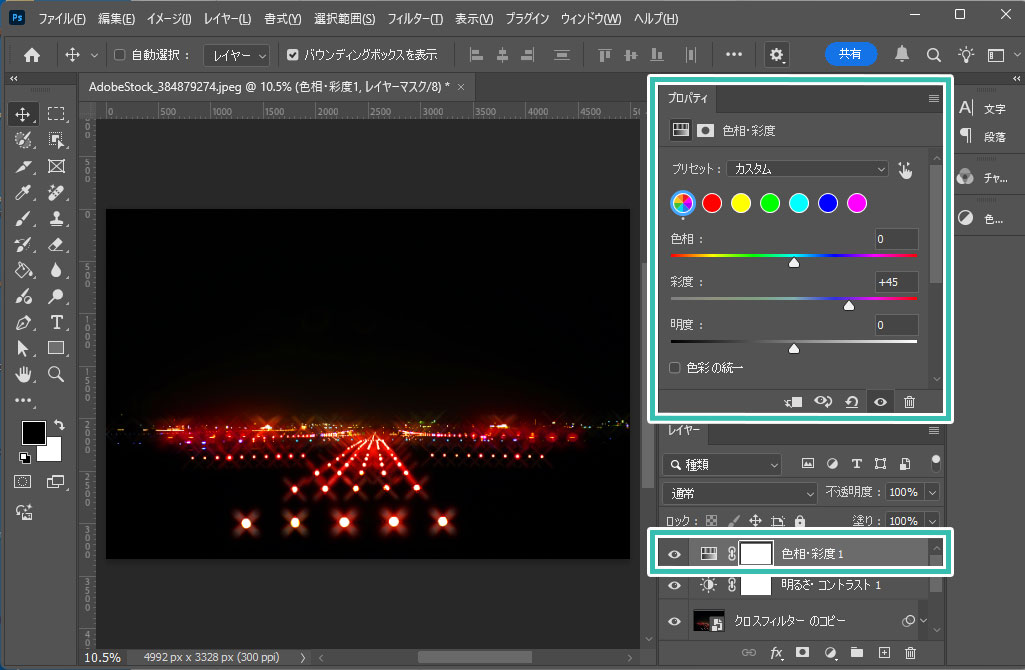Toggle the 自動選択 checkbox
The width and height of the screenshot is (1025, 670).
(120, 55)
